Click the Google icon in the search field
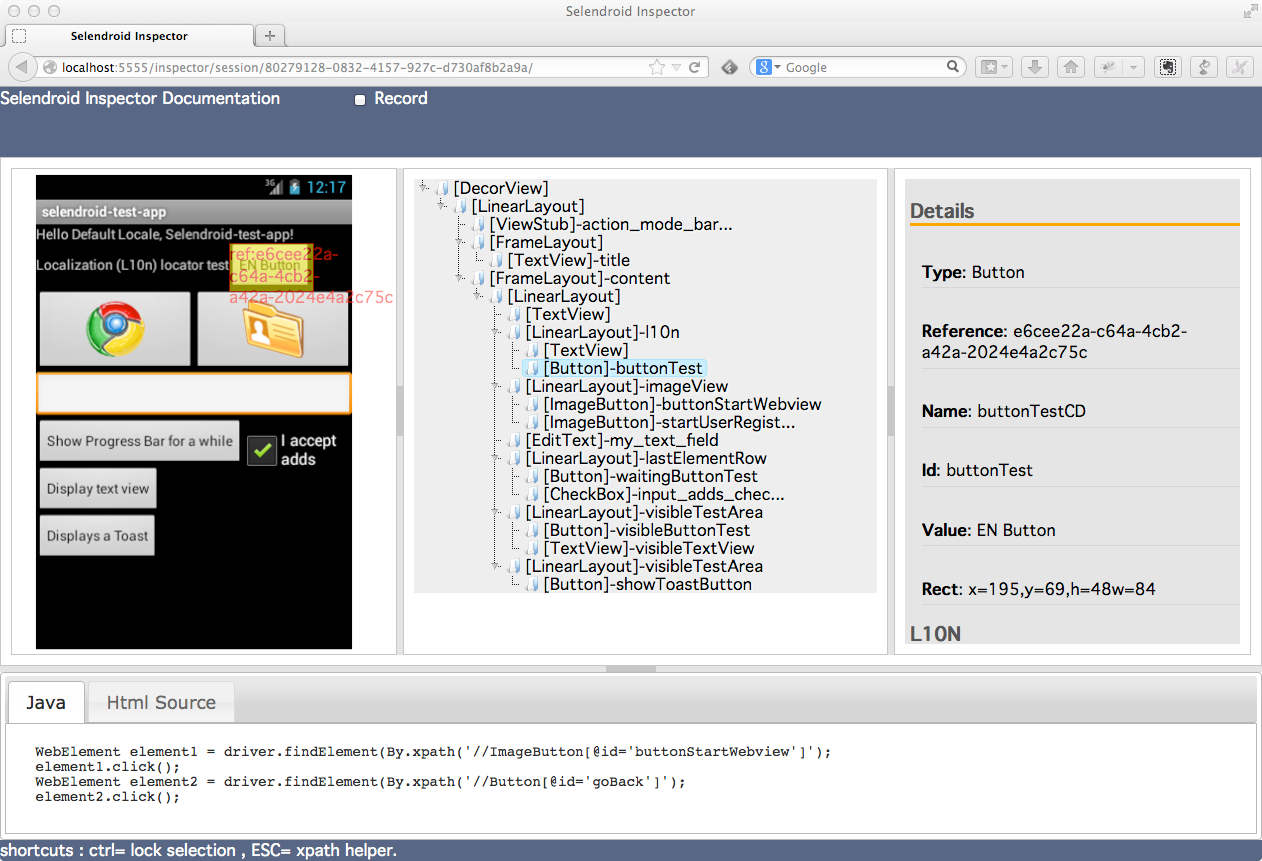The height and width of the screenshot is (861, 1262). tap(763, 67)
